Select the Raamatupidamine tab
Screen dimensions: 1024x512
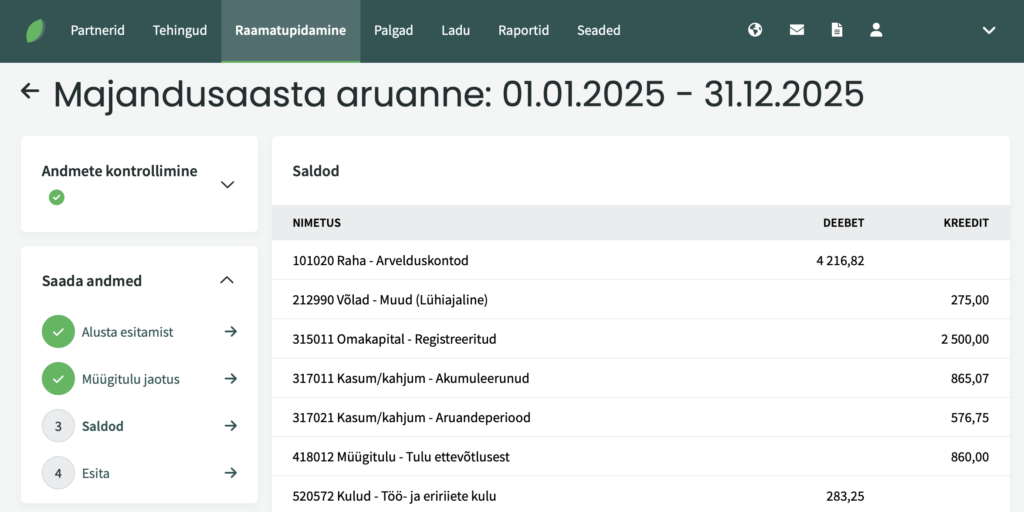(x=291, y=31)
